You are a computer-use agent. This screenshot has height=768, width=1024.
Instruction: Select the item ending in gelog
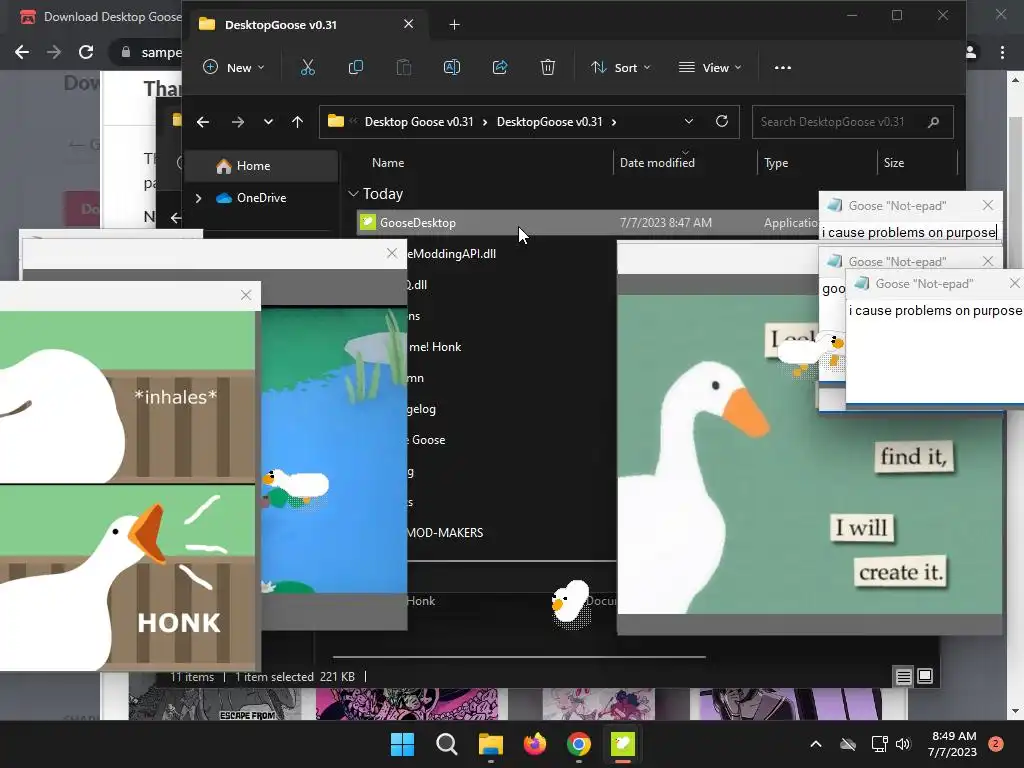coord(421,409)
